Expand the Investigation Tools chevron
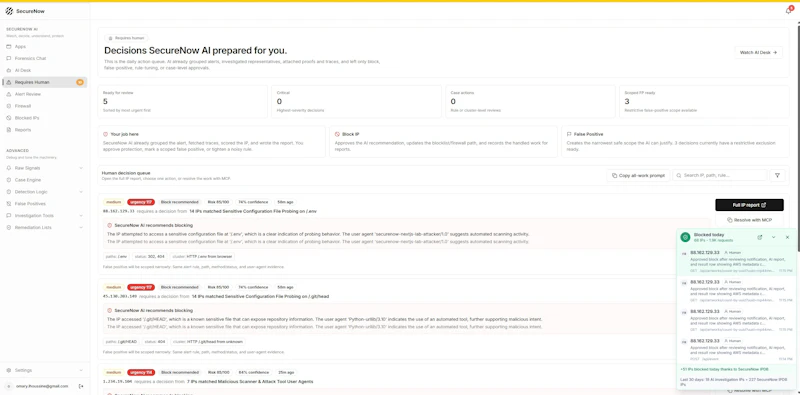 [x=81, y=215]
